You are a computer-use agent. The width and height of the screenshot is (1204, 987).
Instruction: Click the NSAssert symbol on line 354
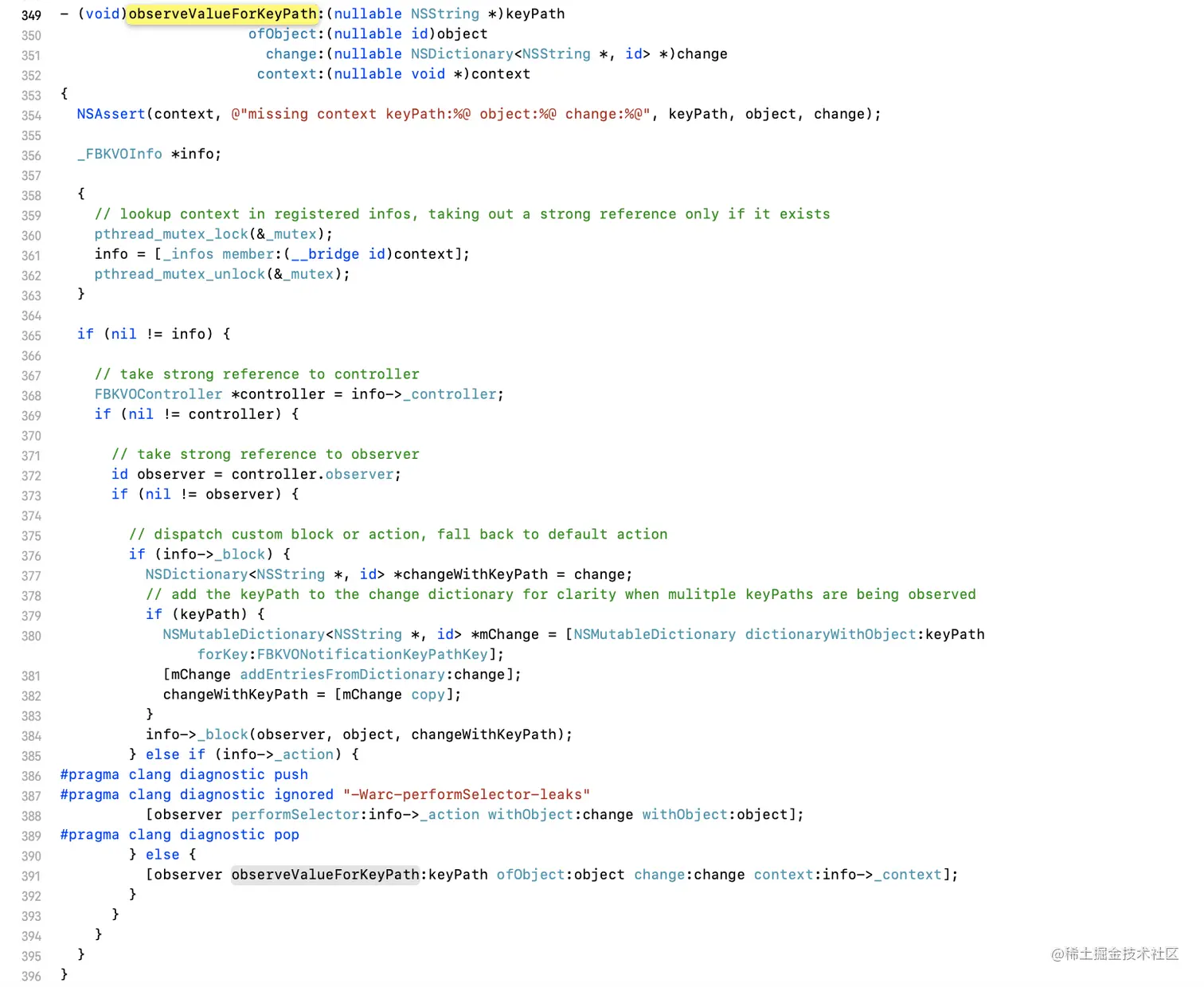pos(110,114)
